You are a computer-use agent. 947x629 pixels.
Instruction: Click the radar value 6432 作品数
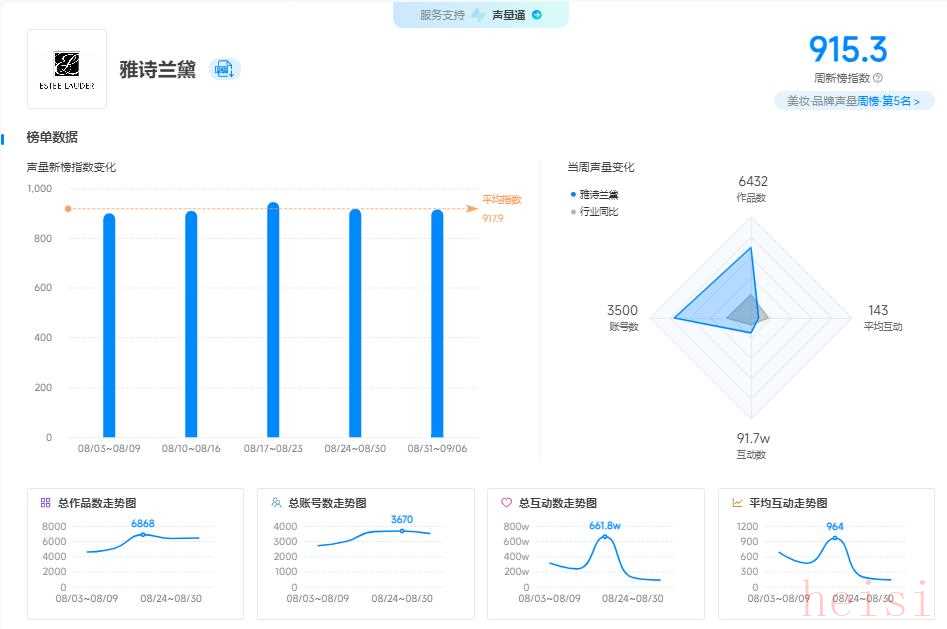[752, 189]
